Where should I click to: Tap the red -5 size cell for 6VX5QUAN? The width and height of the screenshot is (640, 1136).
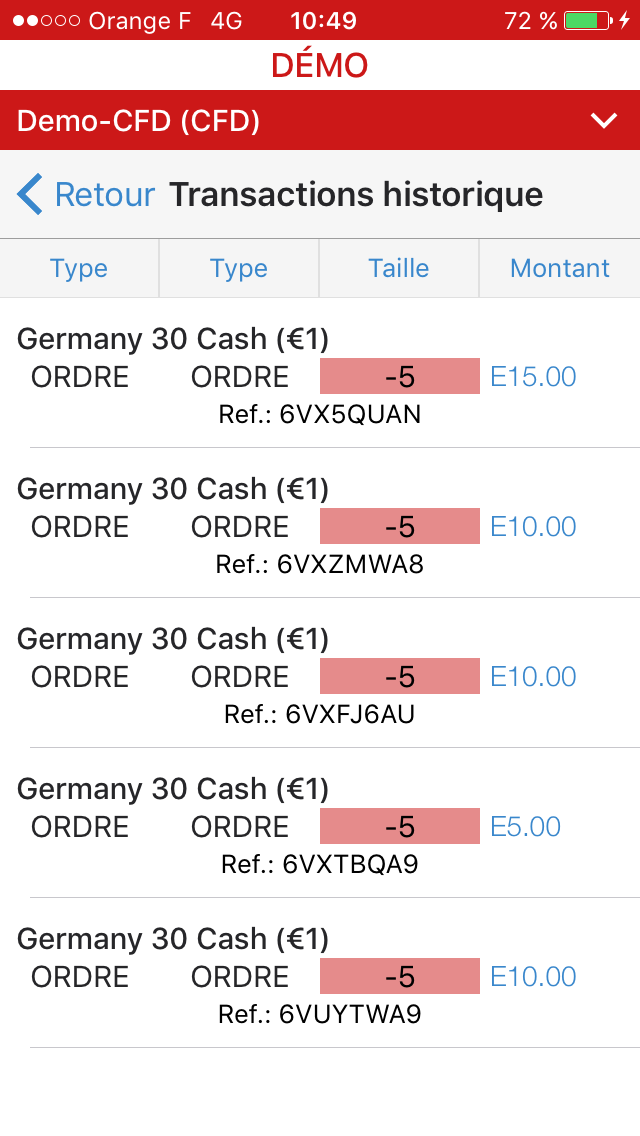(400, 377)
